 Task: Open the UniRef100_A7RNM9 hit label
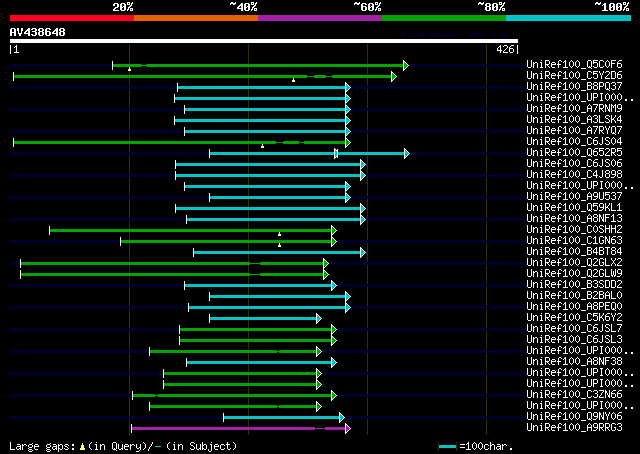(x=574, y=109)
